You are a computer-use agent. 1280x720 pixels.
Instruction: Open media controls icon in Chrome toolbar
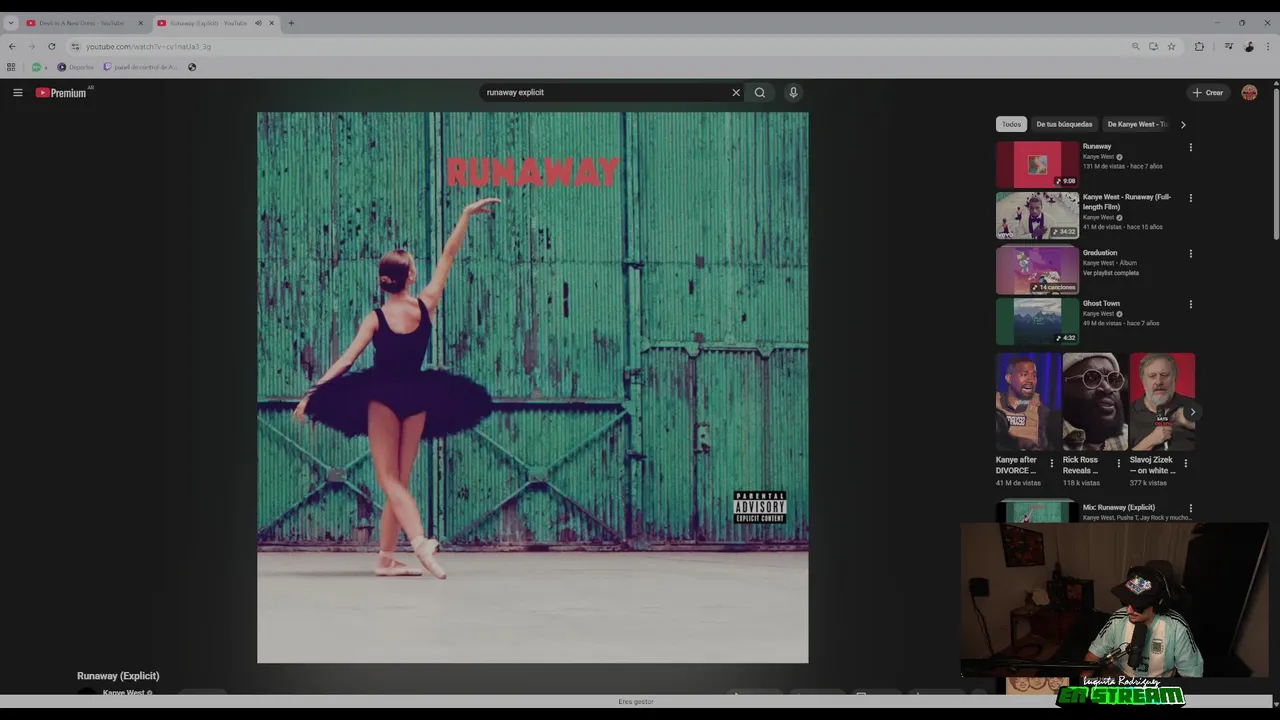click(1229, 46)
